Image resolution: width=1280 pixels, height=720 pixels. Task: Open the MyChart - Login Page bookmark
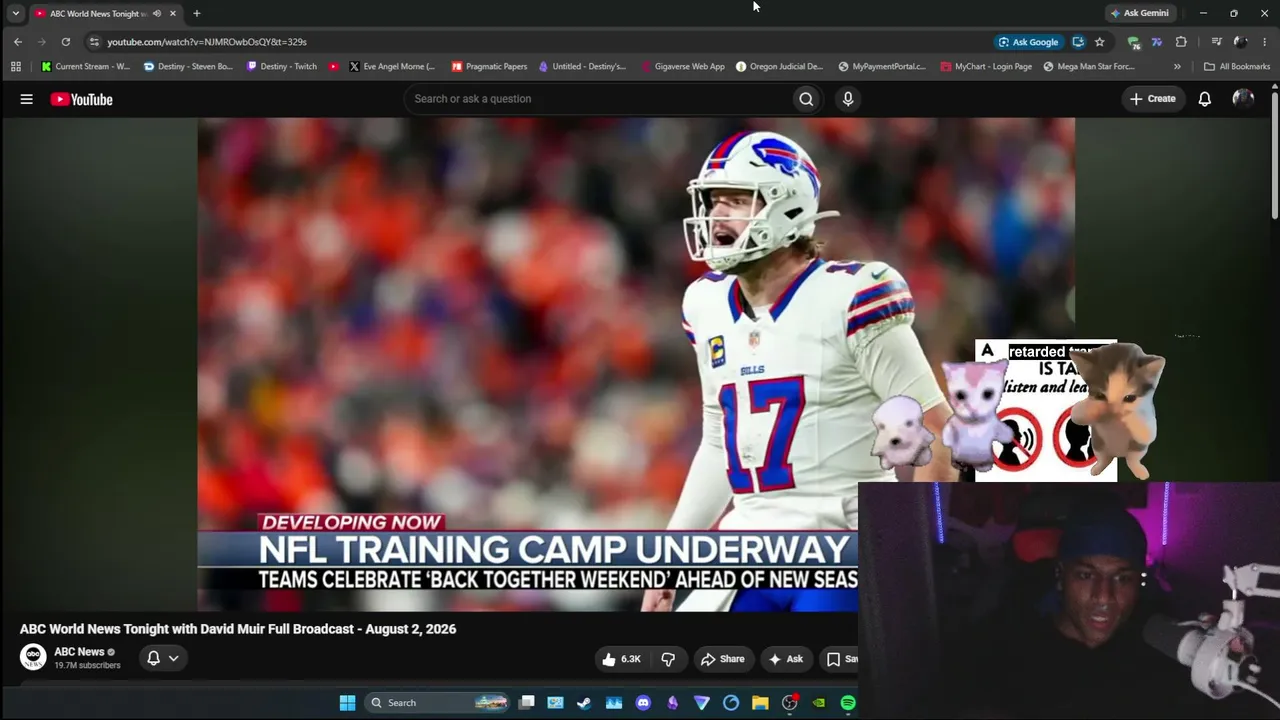point(986,67)
